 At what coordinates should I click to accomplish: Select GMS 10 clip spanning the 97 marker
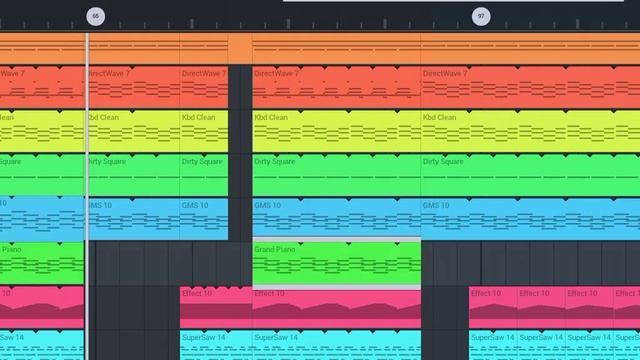pos(531,219)
